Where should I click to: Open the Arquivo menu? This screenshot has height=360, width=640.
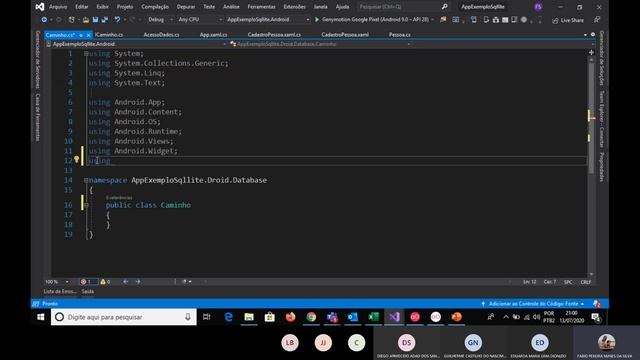(58, 7)
